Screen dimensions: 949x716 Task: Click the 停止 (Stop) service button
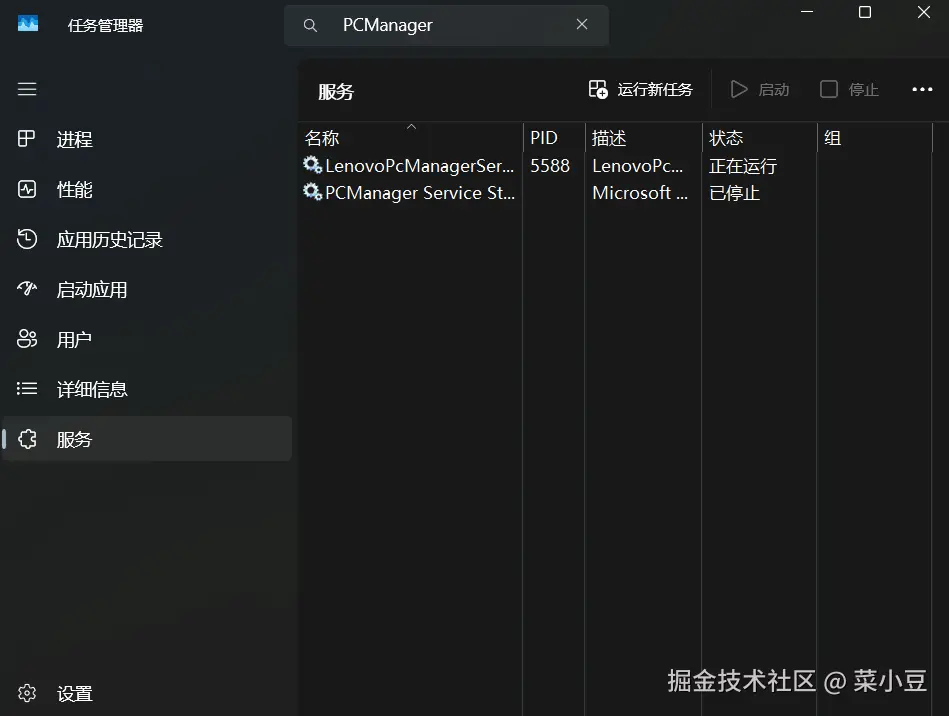[x=849, y=90]
